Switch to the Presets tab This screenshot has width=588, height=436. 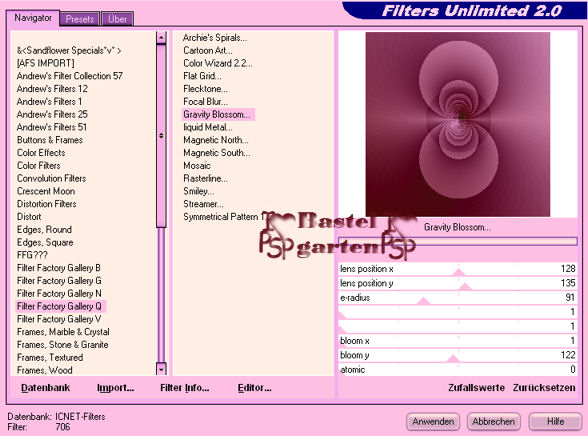[x=80, y=19]
